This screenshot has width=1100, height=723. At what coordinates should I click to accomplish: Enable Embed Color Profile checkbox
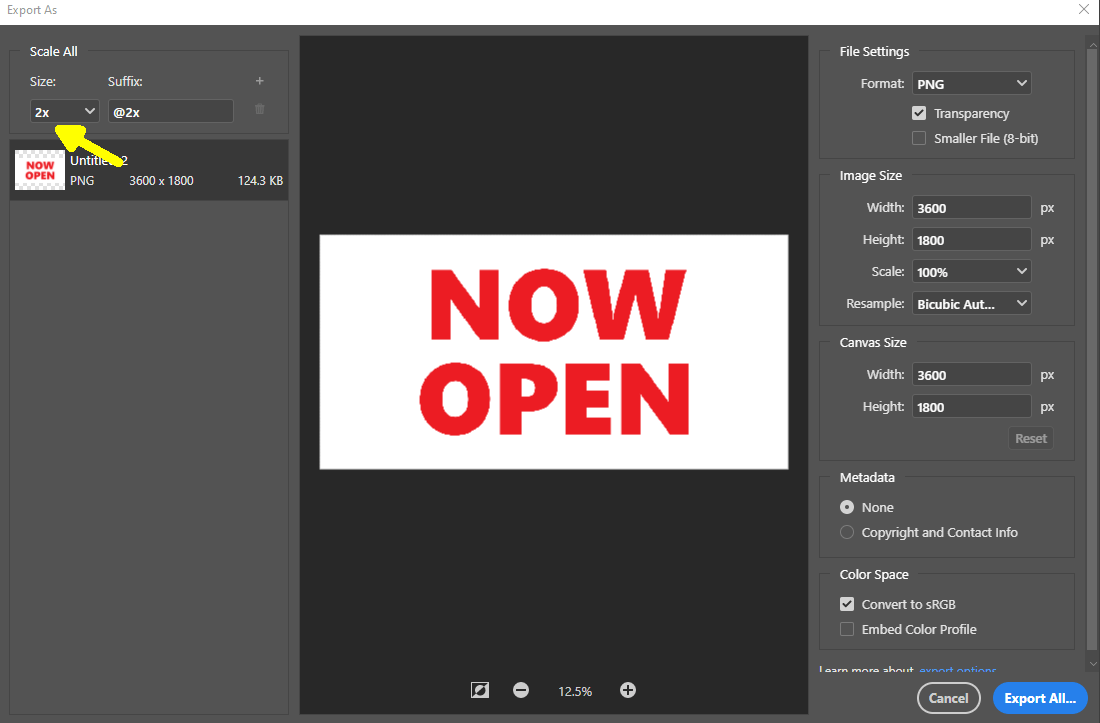click(x=847, y=629)
